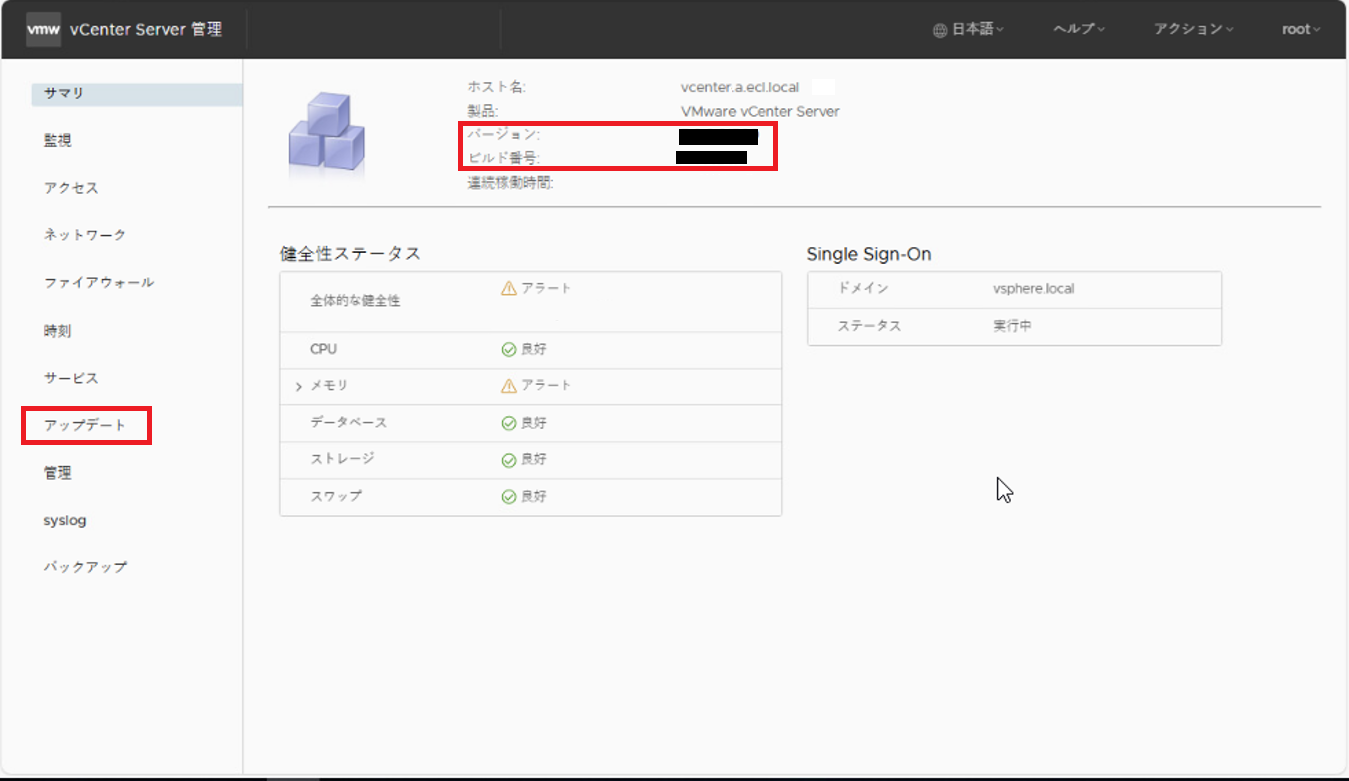Expand the メモリ health row chevron

pos(299,387)
